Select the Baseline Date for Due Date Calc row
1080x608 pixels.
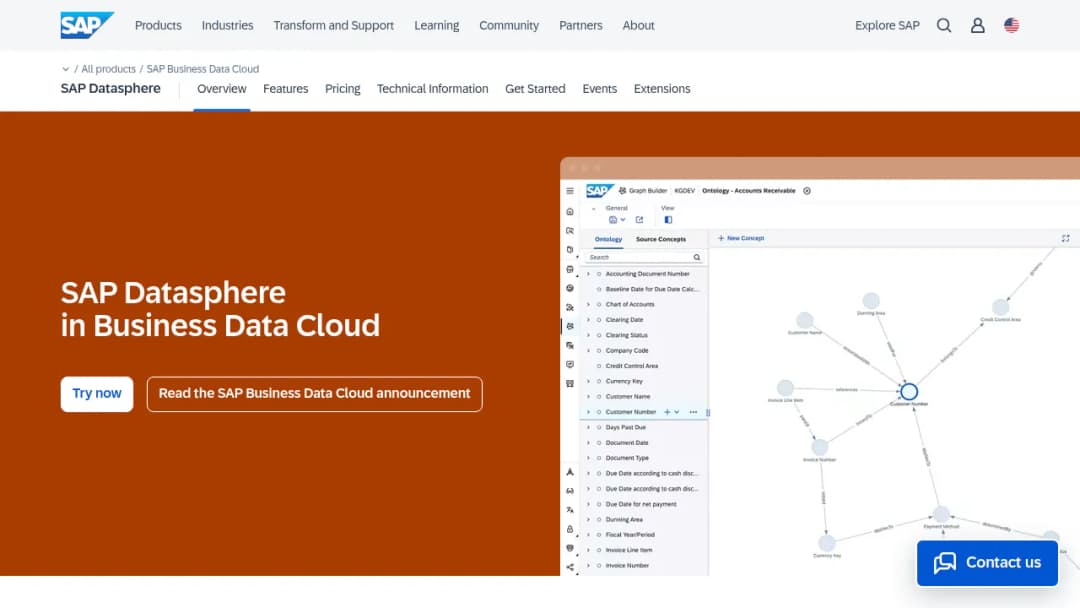coord(643,289)
